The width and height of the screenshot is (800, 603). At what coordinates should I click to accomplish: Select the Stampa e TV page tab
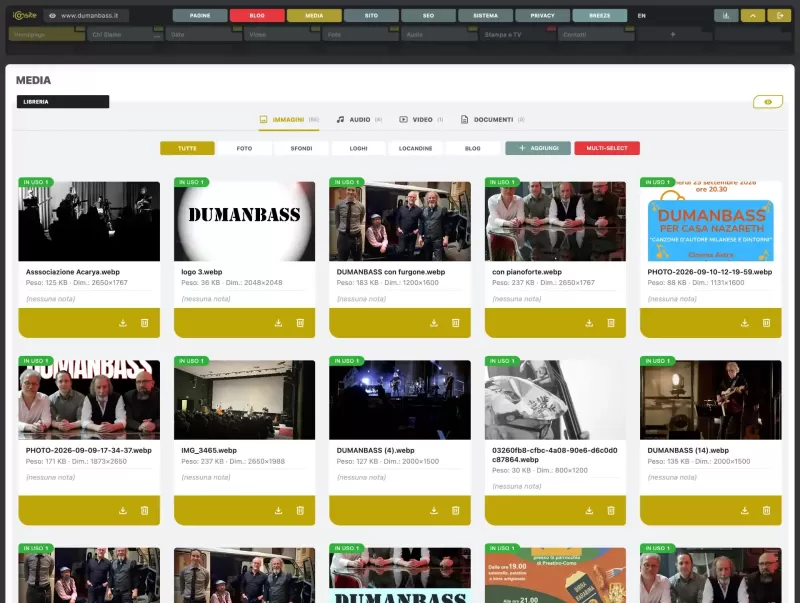click(x=517, y=34)
